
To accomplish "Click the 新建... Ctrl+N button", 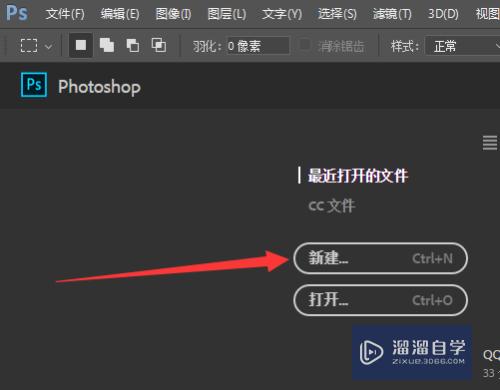I will pyautogui.click(x=380, y=258).
